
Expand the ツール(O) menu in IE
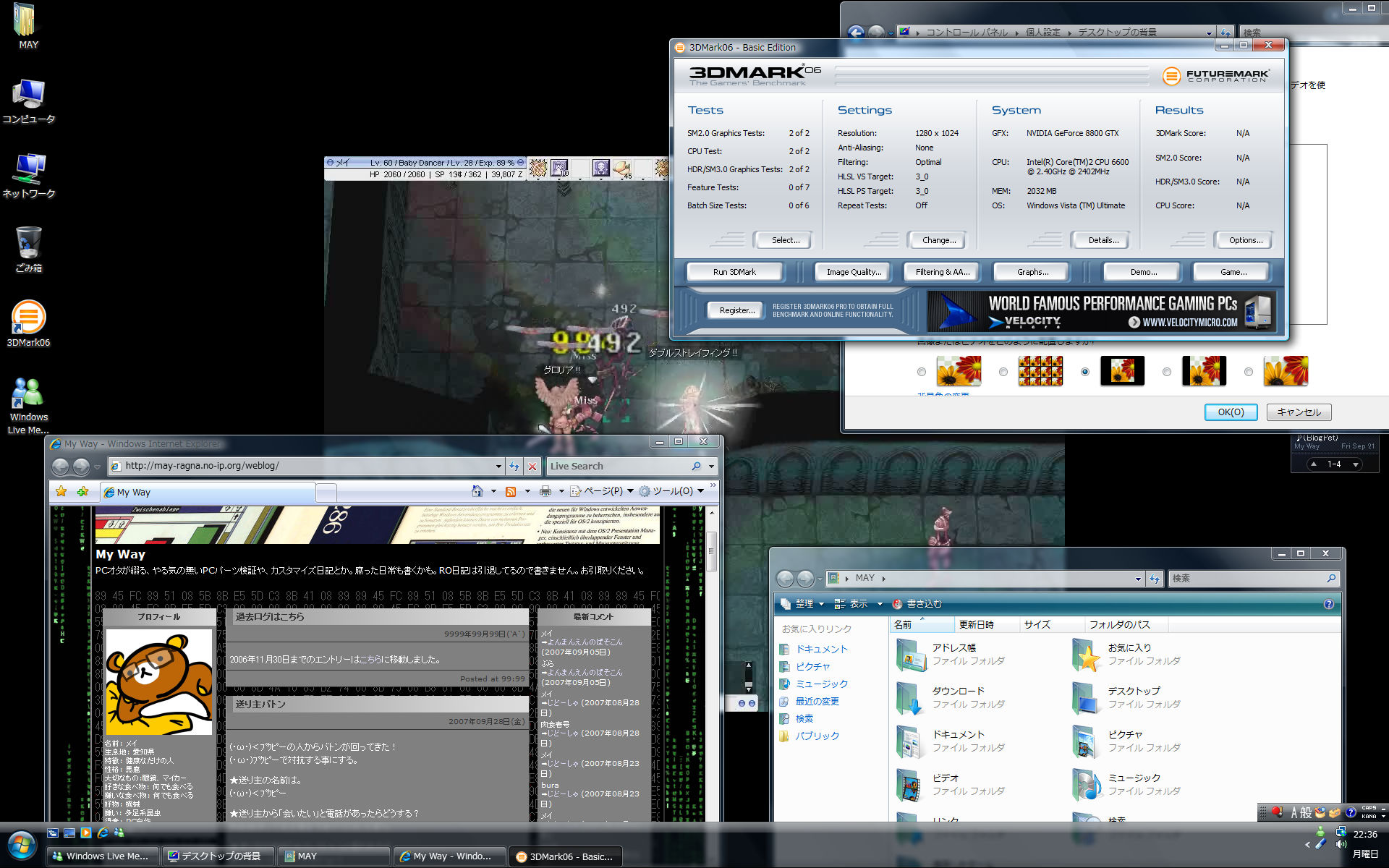click(672, 491)
